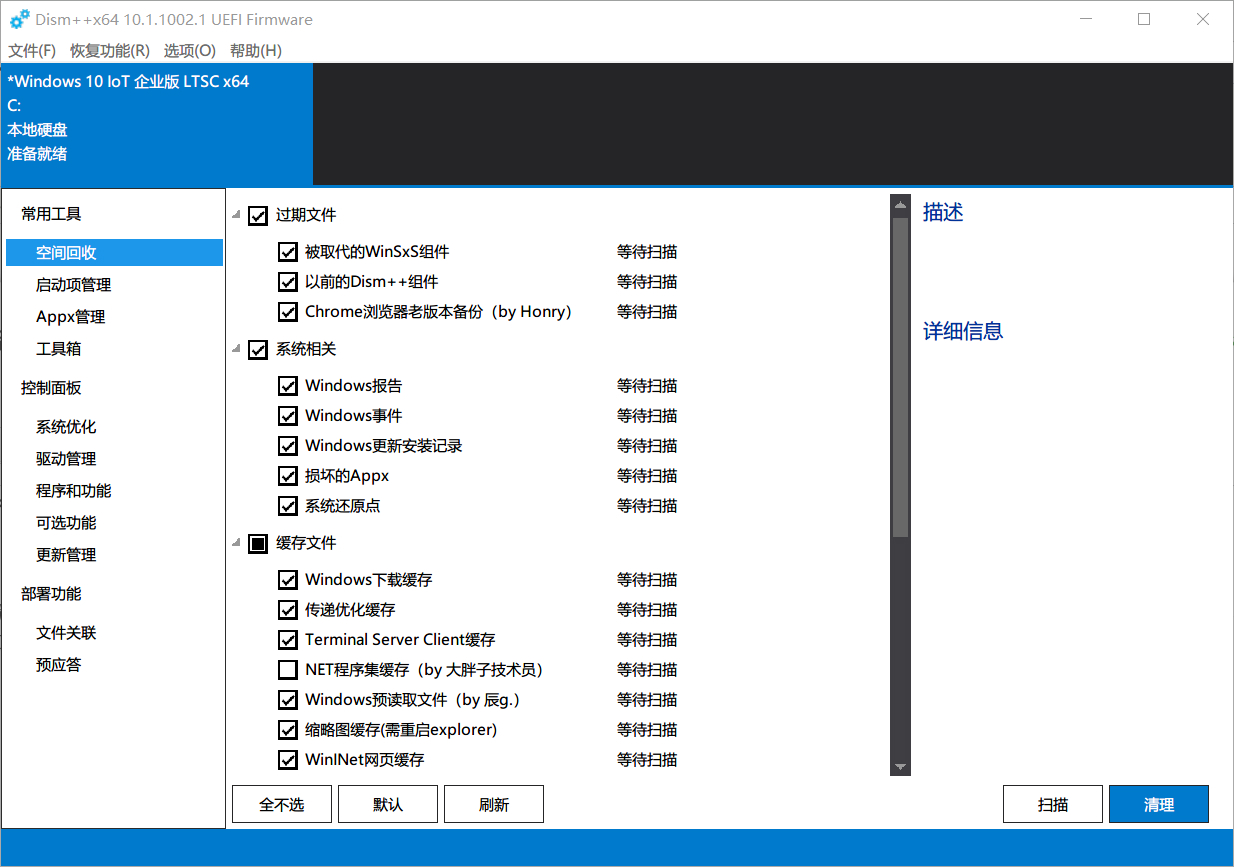Uncheck 被取代的WinSxS组件 checkbox
This screenshot has width=1234, height=867.
tap(288, 252)
